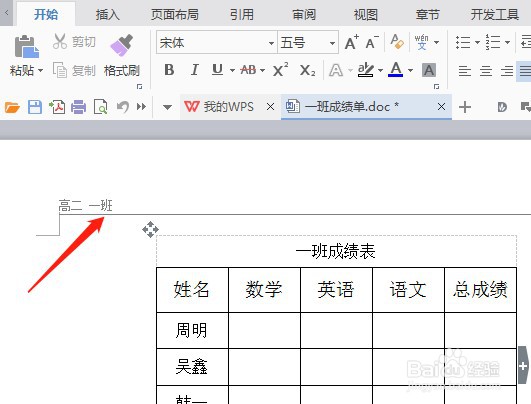
Task: Toggle Bold formatting
Action: click(169, 70)
